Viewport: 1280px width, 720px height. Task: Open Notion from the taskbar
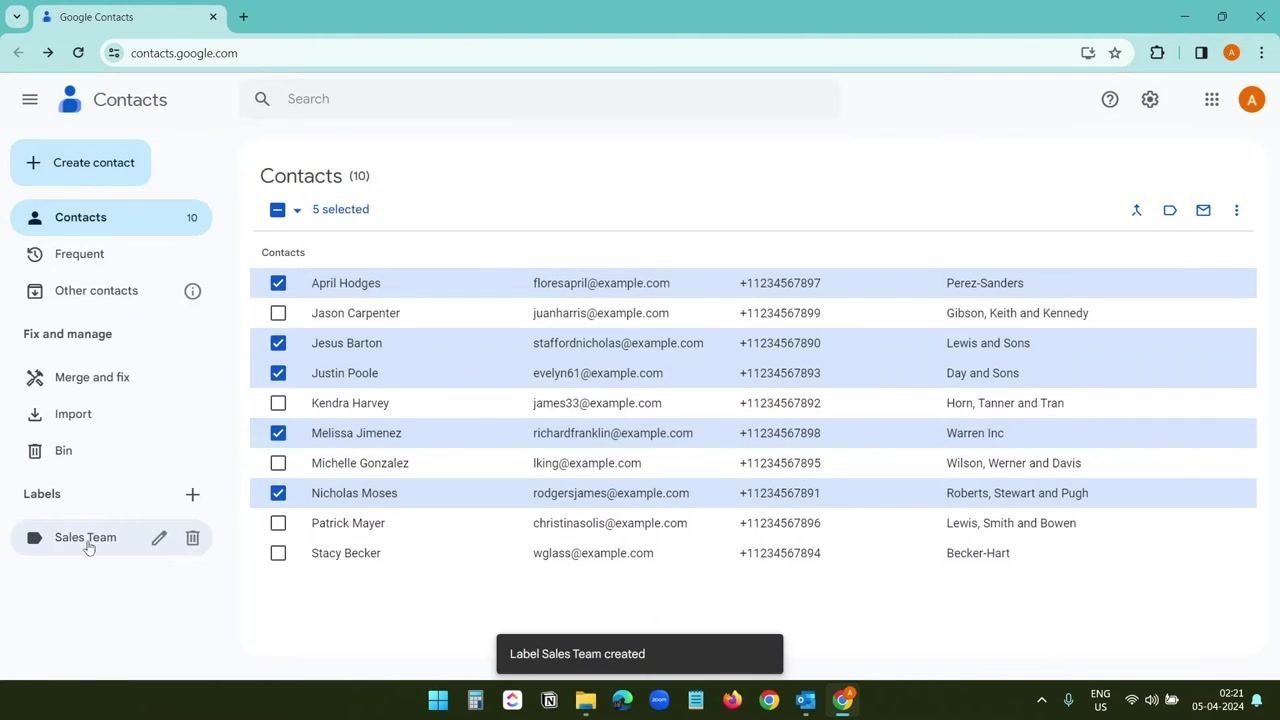pos(549,700)
